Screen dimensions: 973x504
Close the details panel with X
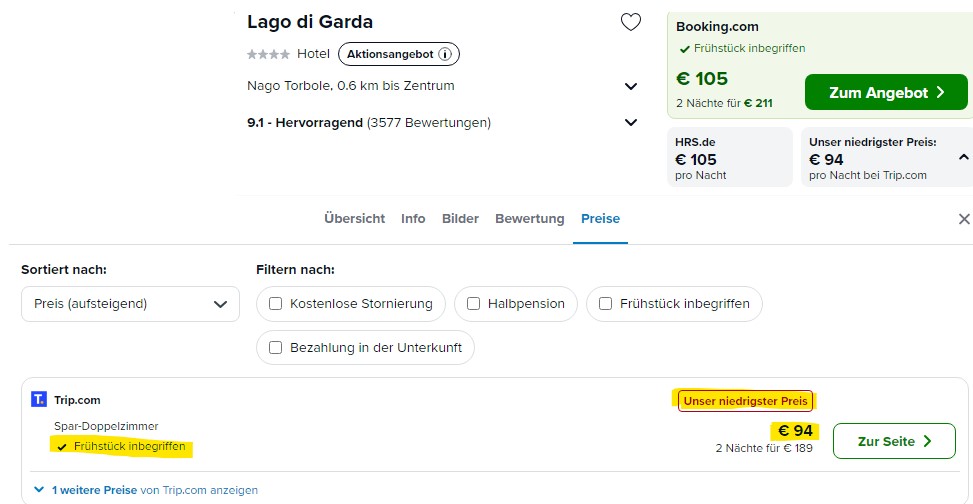(x=964, y=219)
